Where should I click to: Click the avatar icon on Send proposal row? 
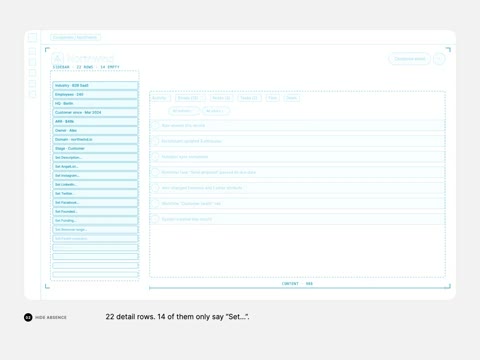(155, 172)
